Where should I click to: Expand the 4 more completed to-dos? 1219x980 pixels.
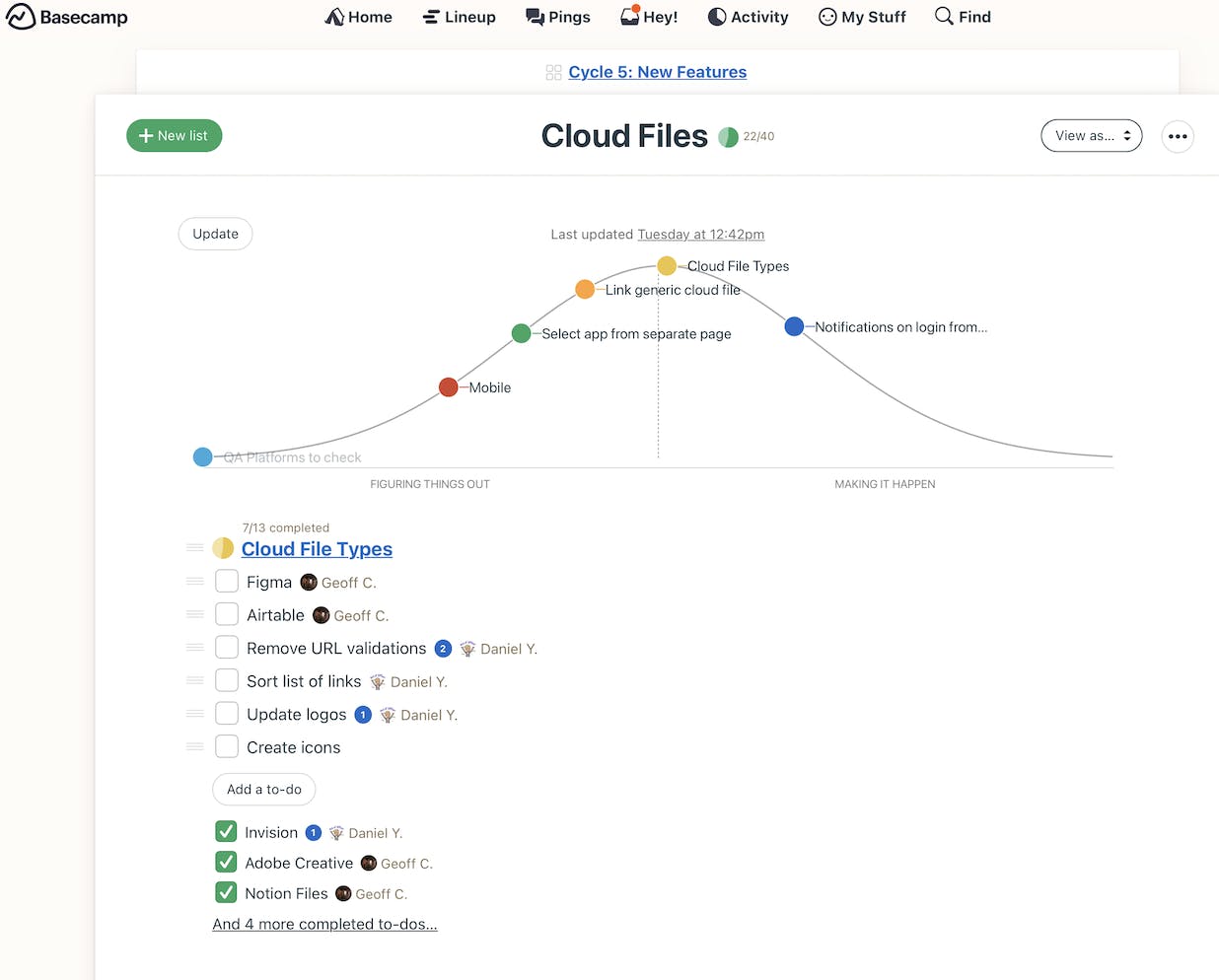point(324,924)
